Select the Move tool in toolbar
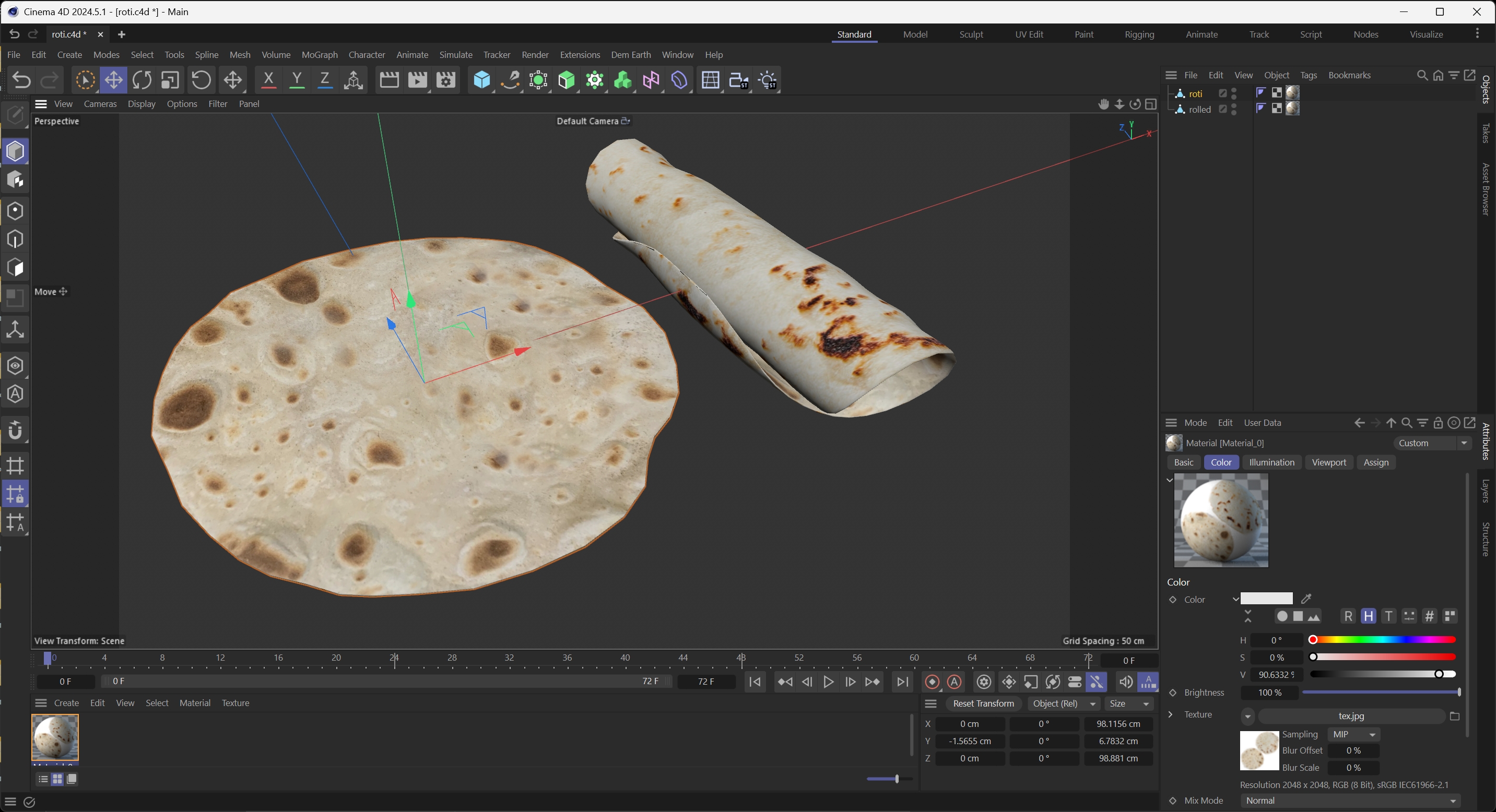 tap(113, 80)
